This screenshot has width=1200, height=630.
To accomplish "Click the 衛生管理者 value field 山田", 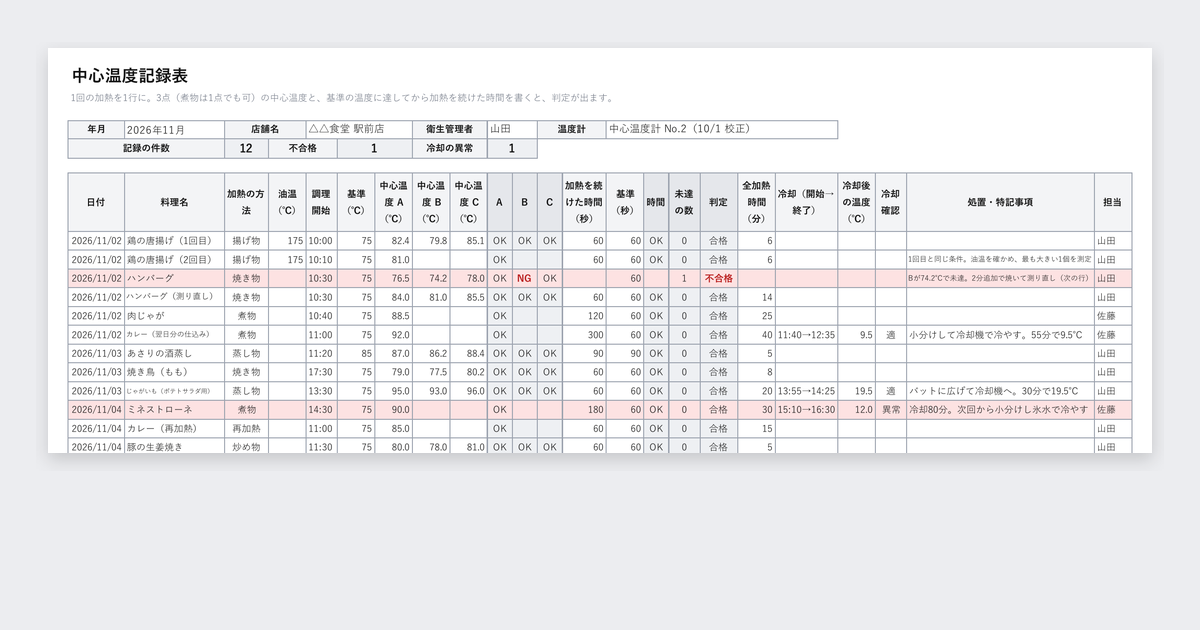I will coord(511,129).
